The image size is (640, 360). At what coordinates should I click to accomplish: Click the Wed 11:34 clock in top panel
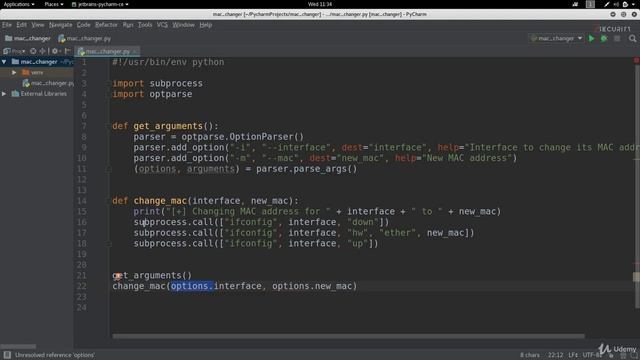(320, 4)
